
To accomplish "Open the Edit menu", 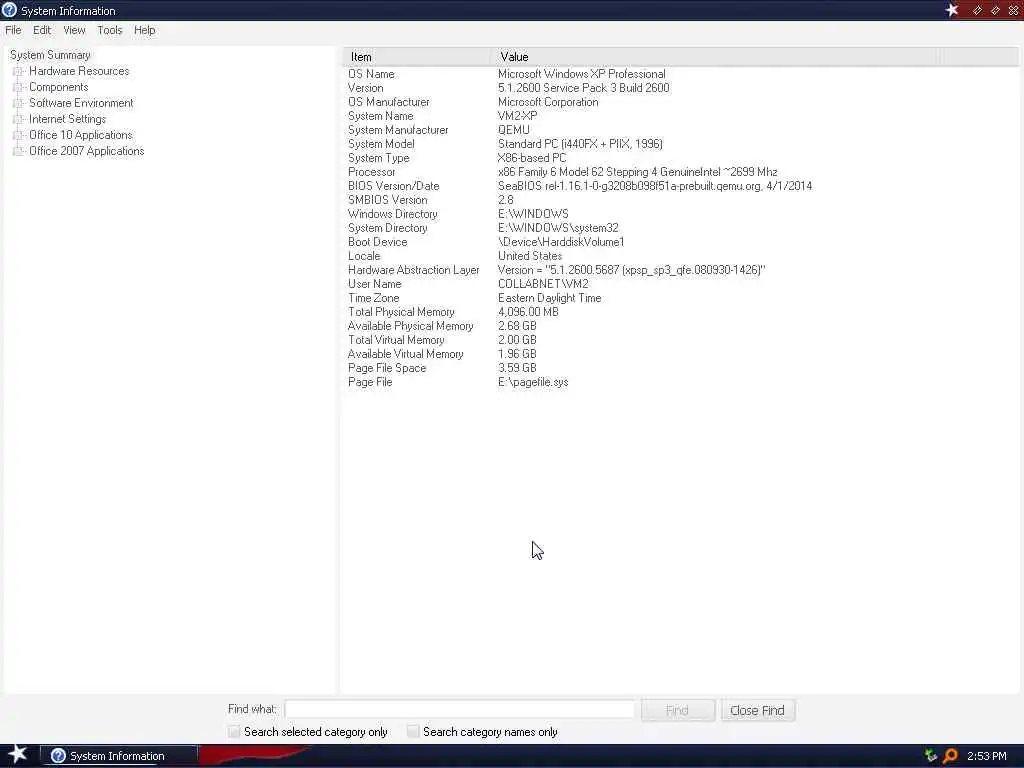I will tap(42, 30).
